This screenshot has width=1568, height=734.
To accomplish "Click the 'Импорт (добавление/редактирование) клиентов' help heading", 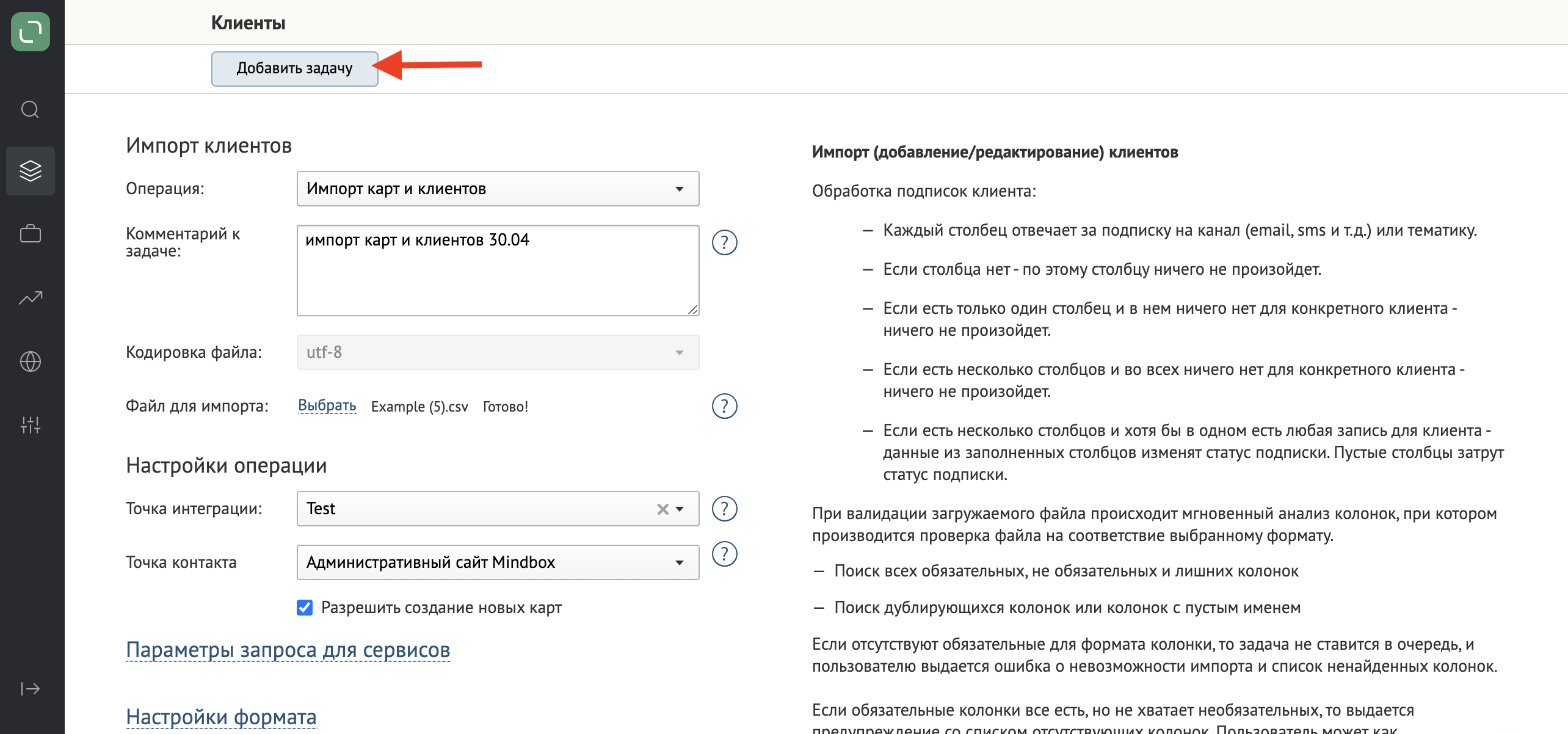I will click(x=995, y=152).
